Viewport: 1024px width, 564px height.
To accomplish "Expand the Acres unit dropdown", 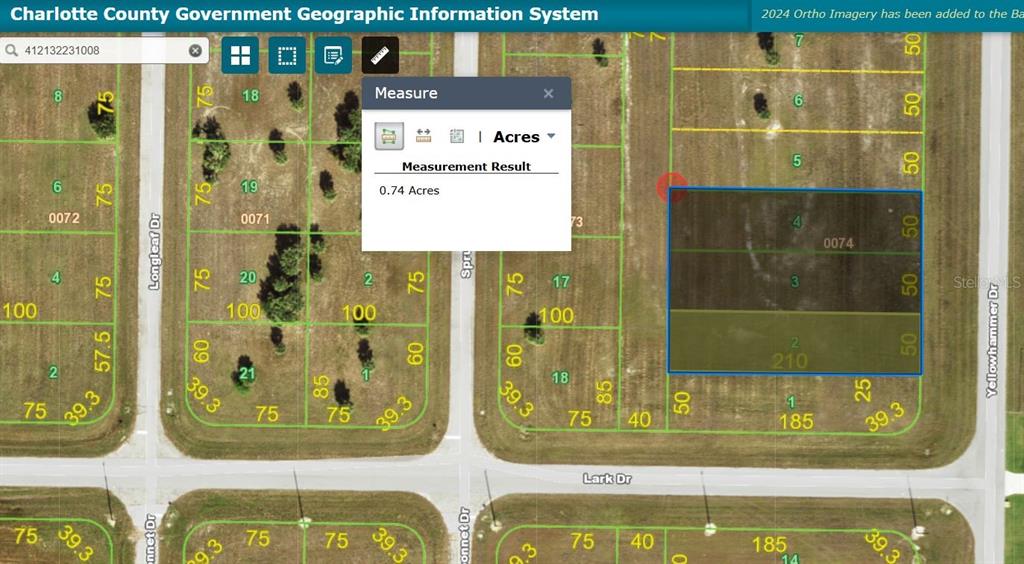I will [524, 137].
